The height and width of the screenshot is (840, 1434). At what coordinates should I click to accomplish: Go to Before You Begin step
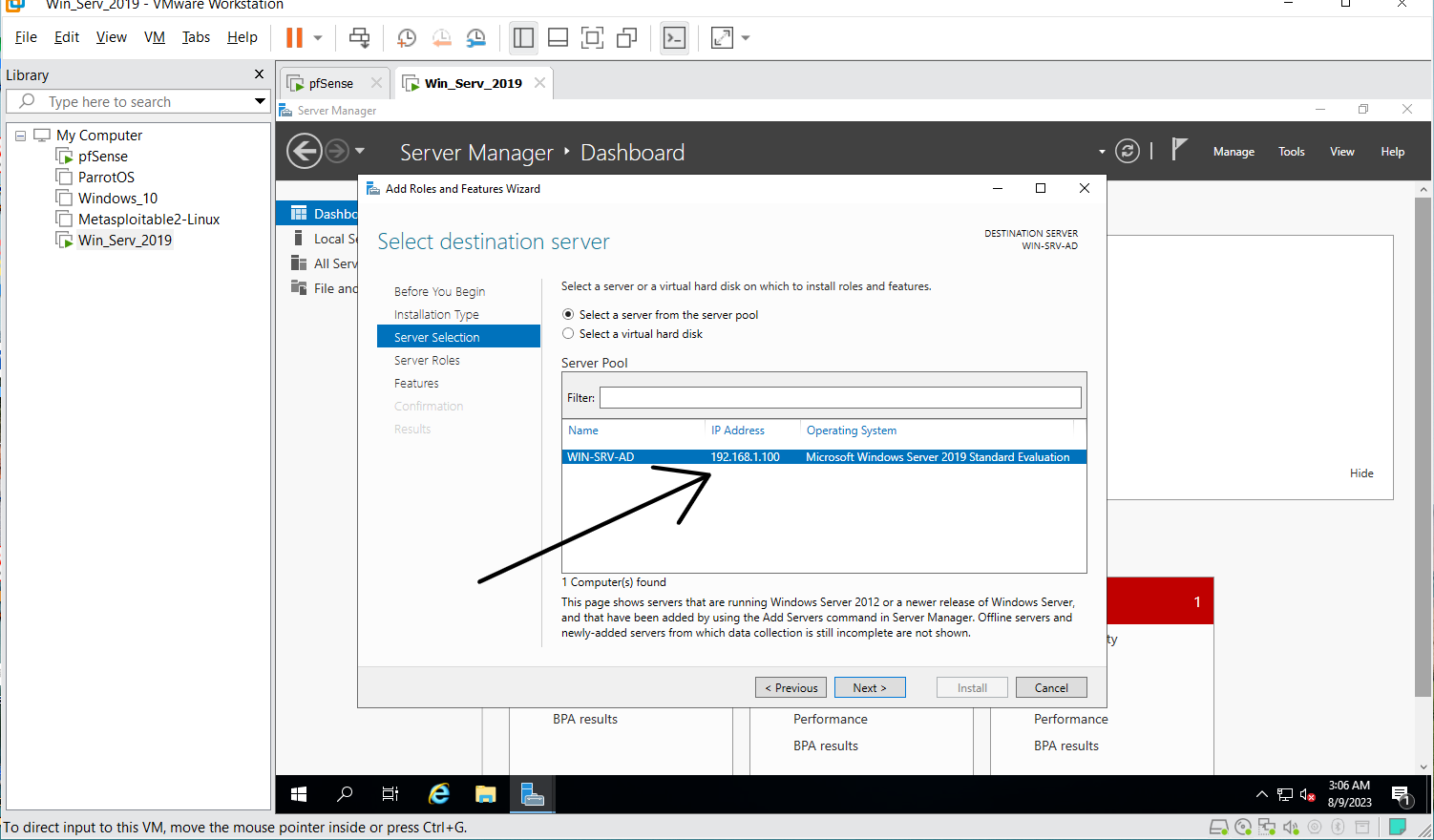coord(439,291)
